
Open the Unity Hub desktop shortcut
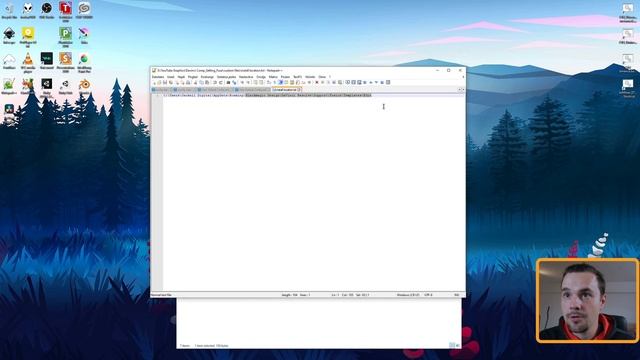pos(65,87)
